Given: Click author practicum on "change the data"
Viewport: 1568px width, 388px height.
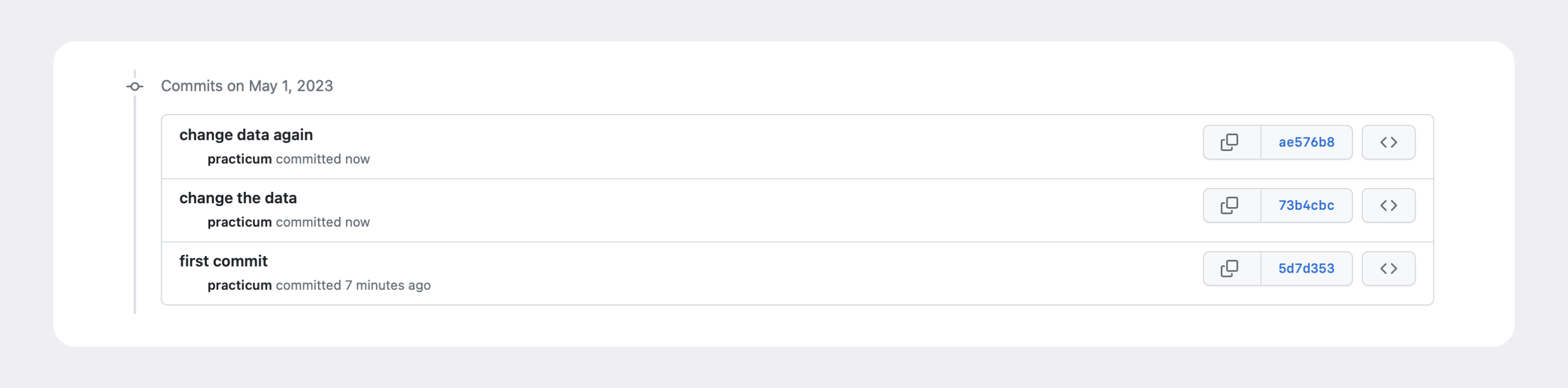Looking at the screenshot, I should coord(239,222).
